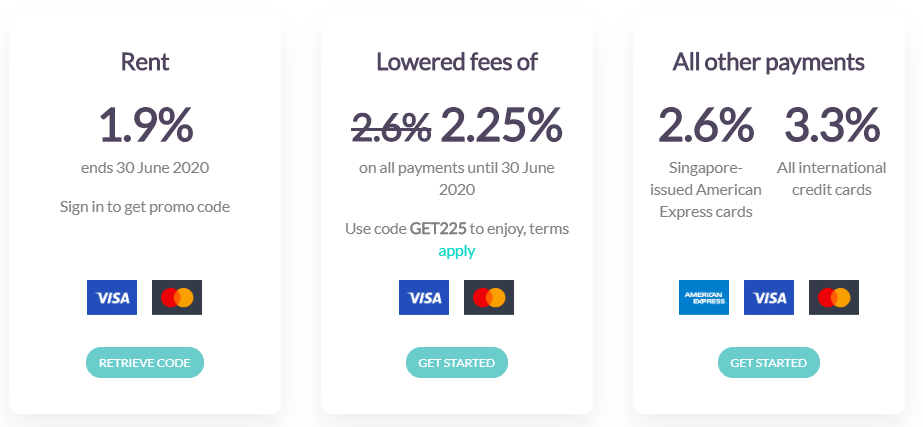
Task: Click the All other payments heading
Action: pos(769,62)
